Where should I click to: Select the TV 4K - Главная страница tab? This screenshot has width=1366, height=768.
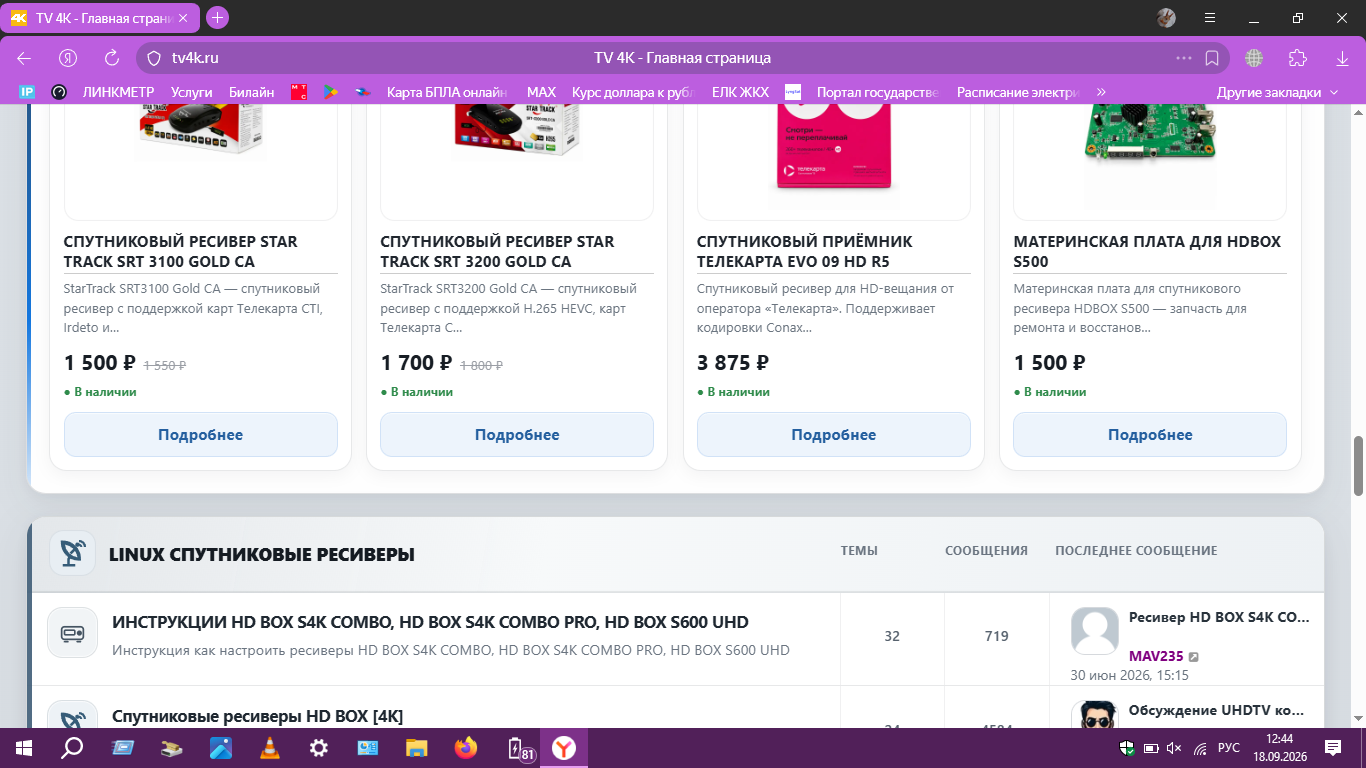click(98, 18)
